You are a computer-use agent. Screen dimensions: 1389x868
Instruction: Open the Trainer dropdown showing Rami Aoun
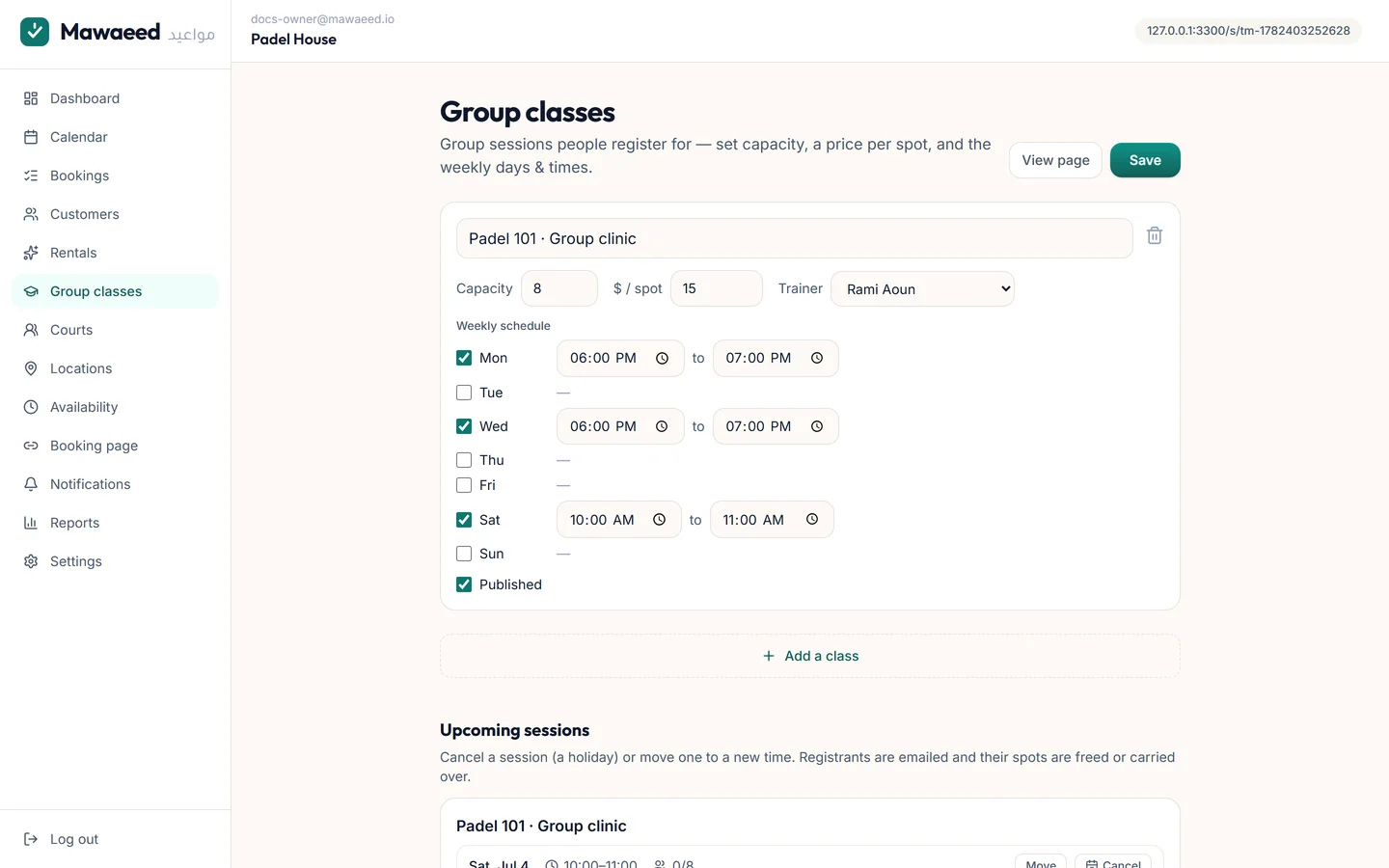pyautogui.click(x=922, y=288)
